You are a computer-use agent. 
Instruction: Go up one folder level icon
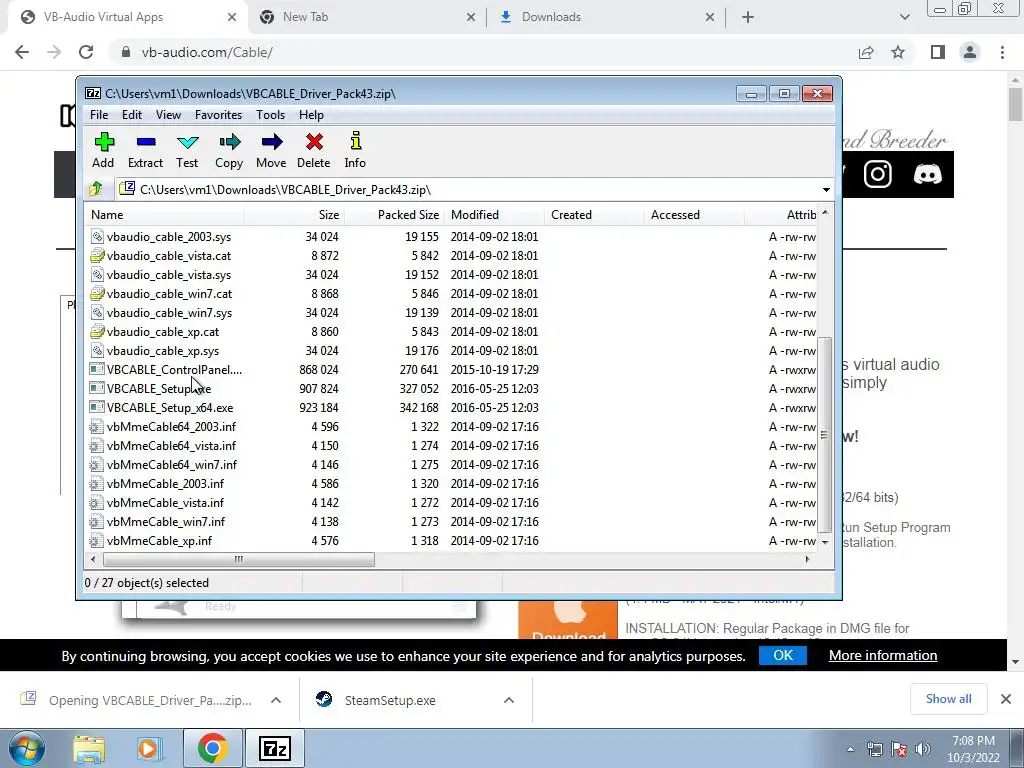(x=96, y=189)
